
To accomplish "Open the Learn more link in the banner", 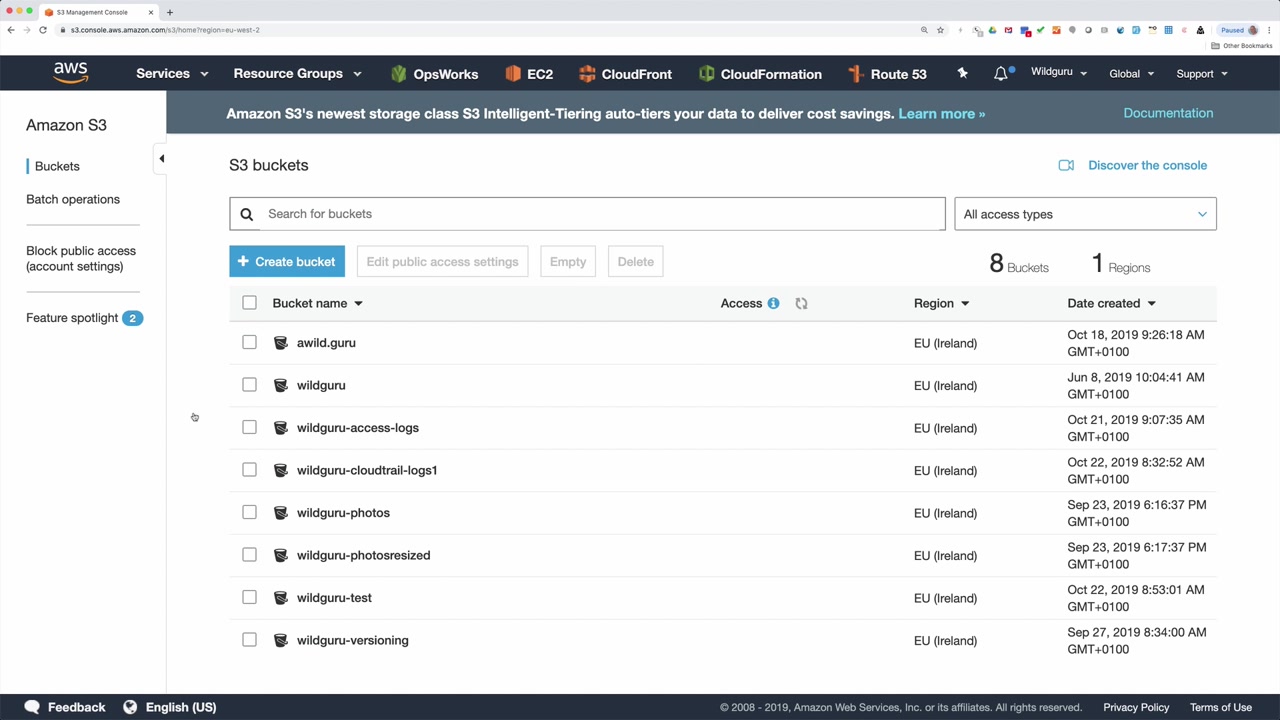I will point(941,114).
